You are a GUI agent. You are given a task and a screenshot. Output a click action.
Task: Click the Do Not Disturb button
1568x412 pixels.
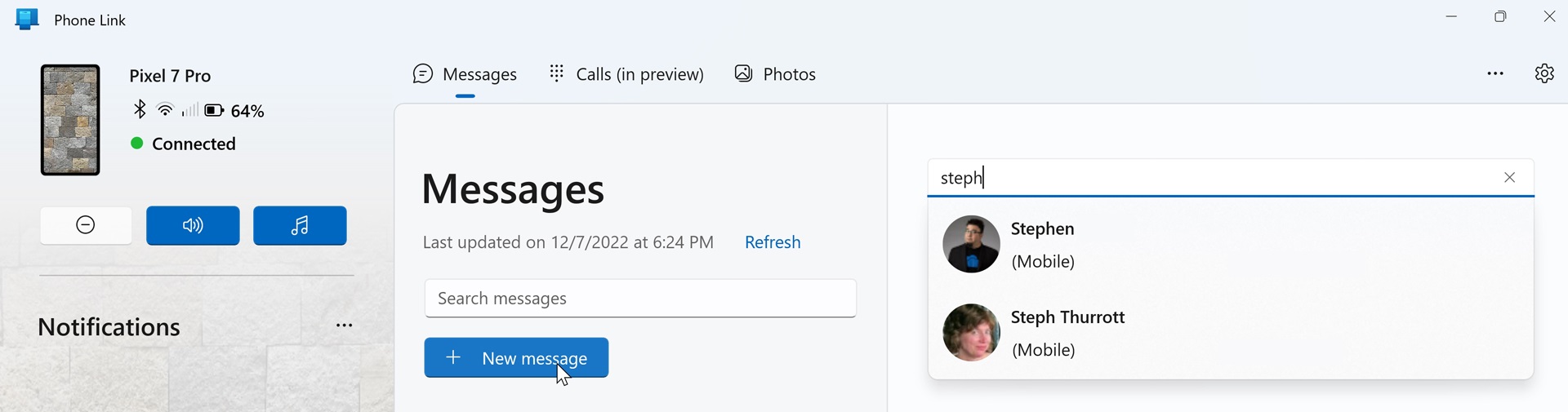tap(86, 226)
